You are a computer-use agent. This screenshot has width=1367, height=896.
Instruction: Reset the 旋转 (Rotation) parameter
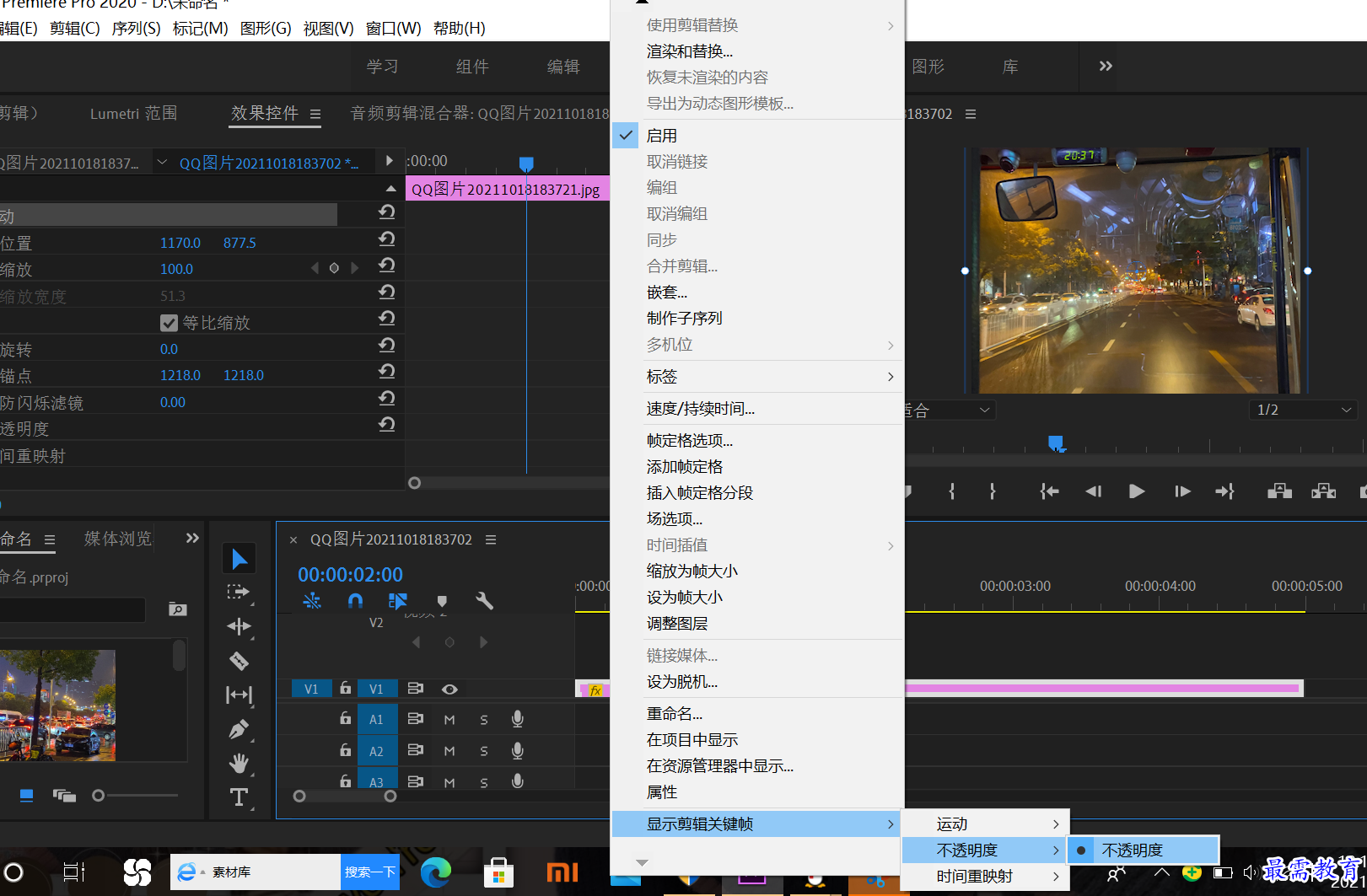(387, 346)
